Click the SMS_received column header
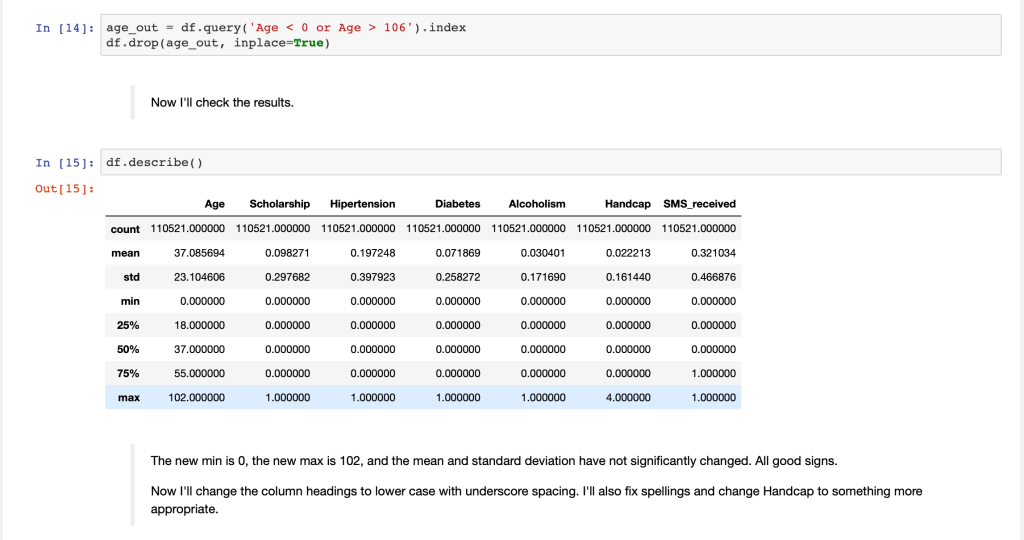Screen dimensions: 1024x540 coord(699,204)
